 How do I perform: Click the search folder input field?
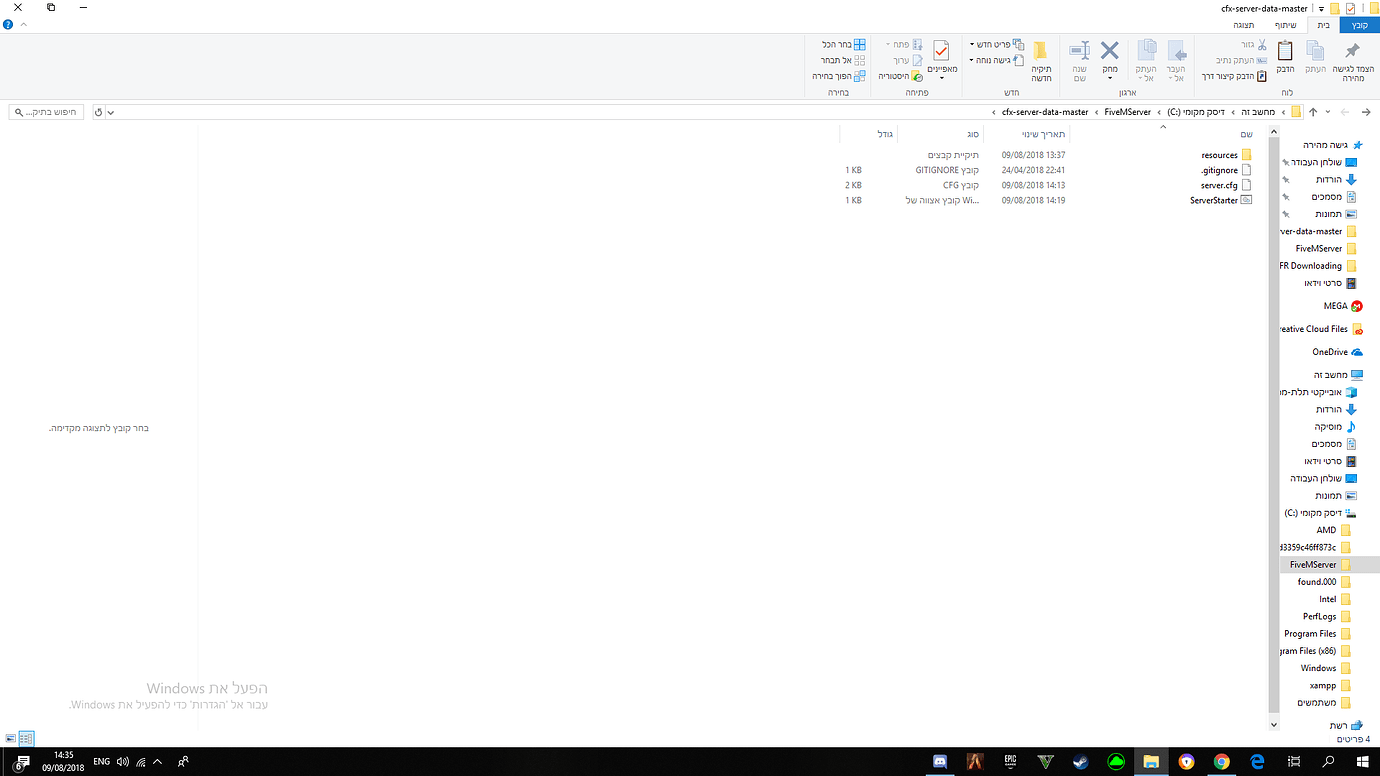(48, 112)
